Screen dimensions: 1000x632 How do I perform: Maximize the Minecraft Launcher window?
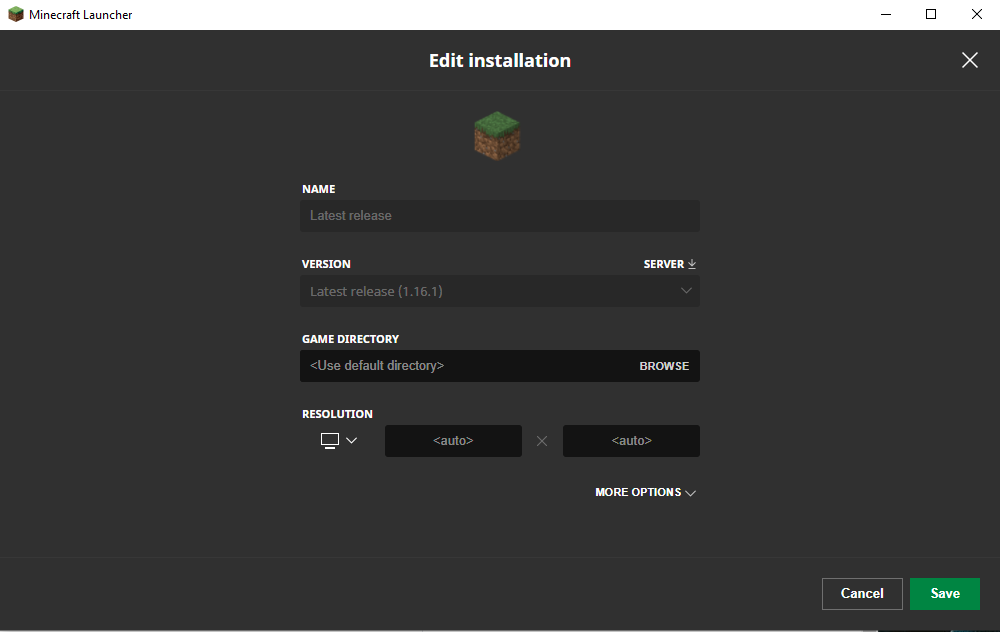point(931,14)
